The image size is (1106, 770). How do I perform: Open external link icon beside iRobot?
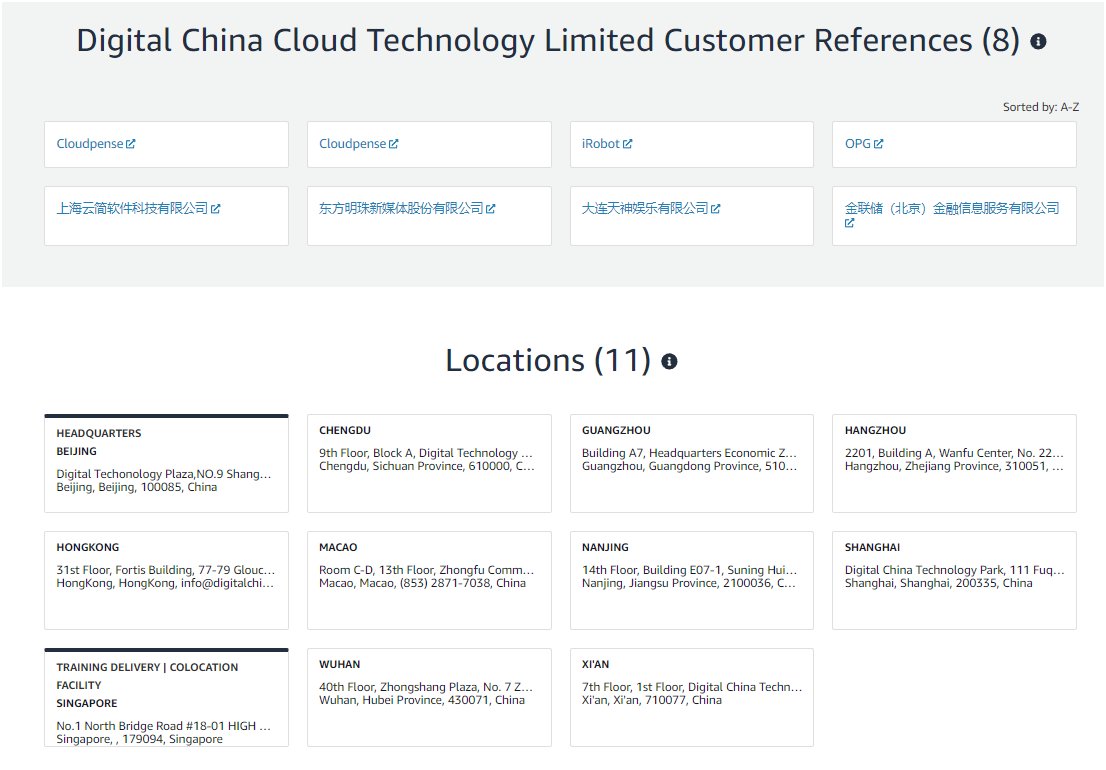[x=628, y=144]
